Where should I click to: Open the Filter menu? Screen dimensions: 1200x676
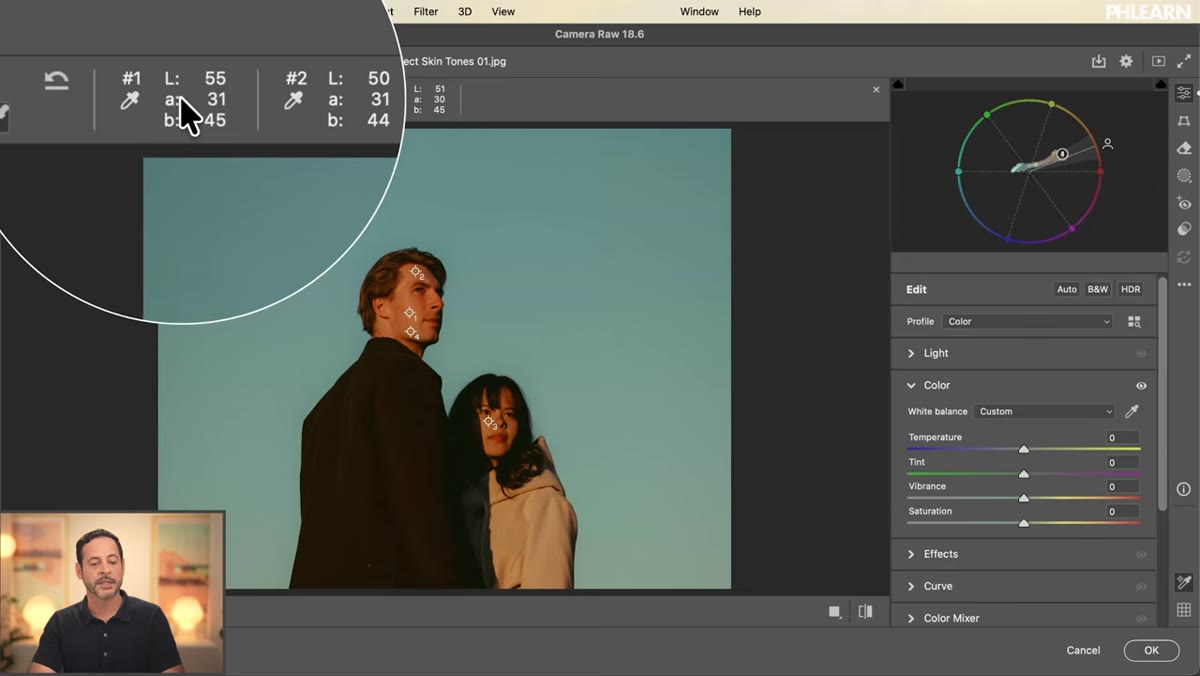426,12
